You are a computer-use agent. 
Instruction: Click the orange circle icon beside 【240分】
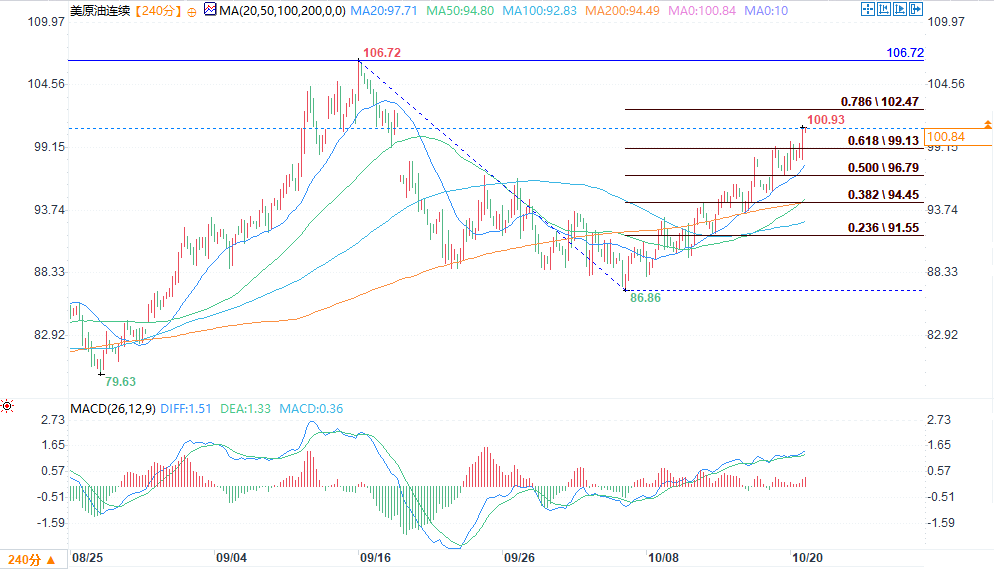click(191, 11)
